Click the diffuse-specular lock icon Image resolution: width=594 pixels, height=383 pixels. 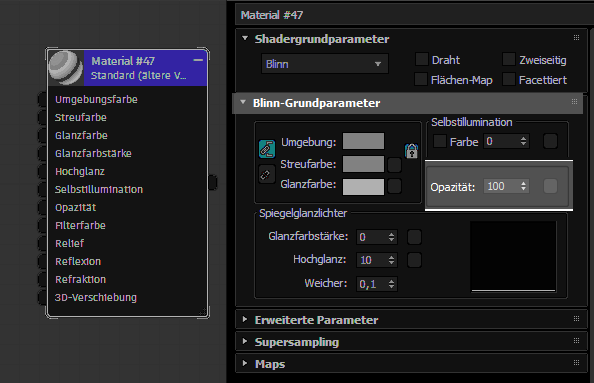[267, 174]
